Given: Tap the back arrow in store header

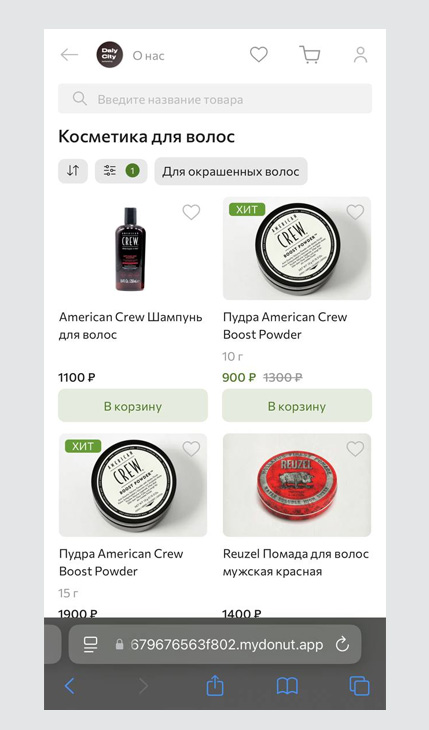Looking at the screenshot, I should click(x=69, y=55).
